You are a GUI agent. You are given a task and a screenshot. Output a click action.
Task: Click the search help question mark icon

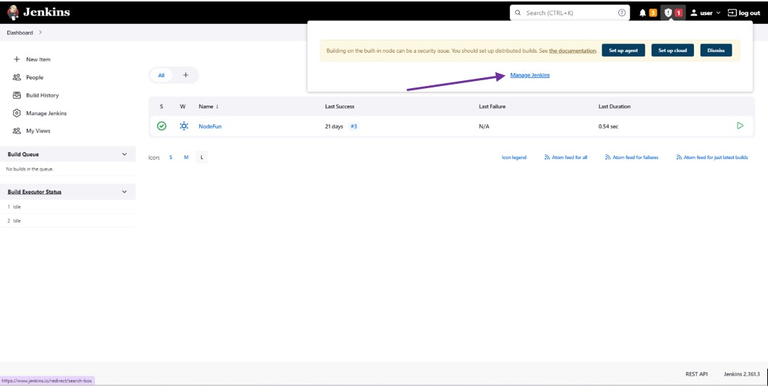622,13
